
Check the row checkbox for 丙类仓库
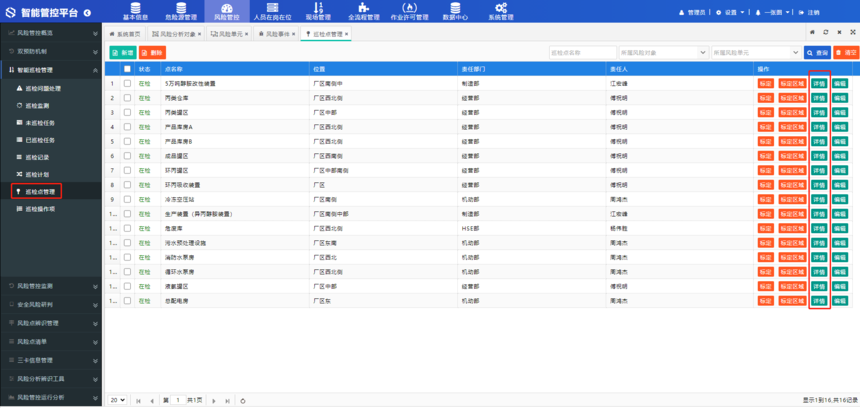pos(127,98)
